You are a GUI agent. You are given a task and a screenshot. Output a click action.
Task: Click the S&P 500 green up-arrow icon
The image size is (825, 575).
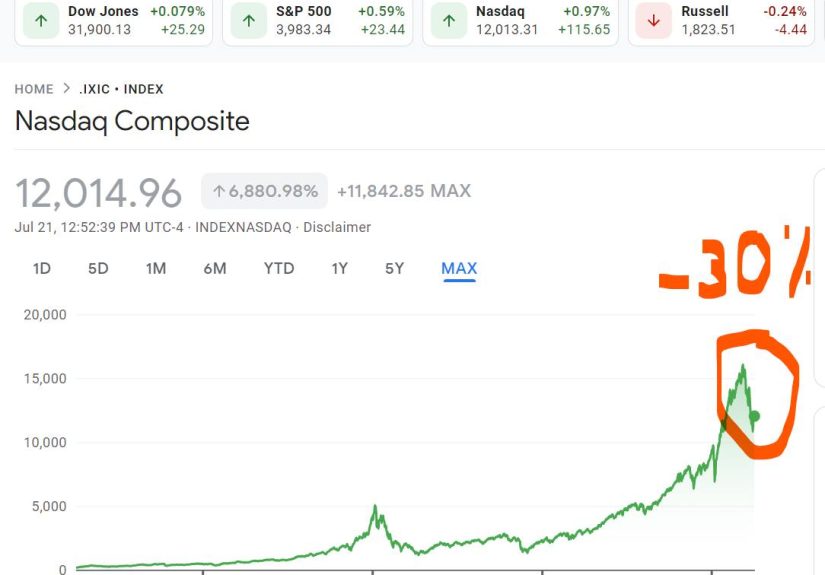point(248,20)
